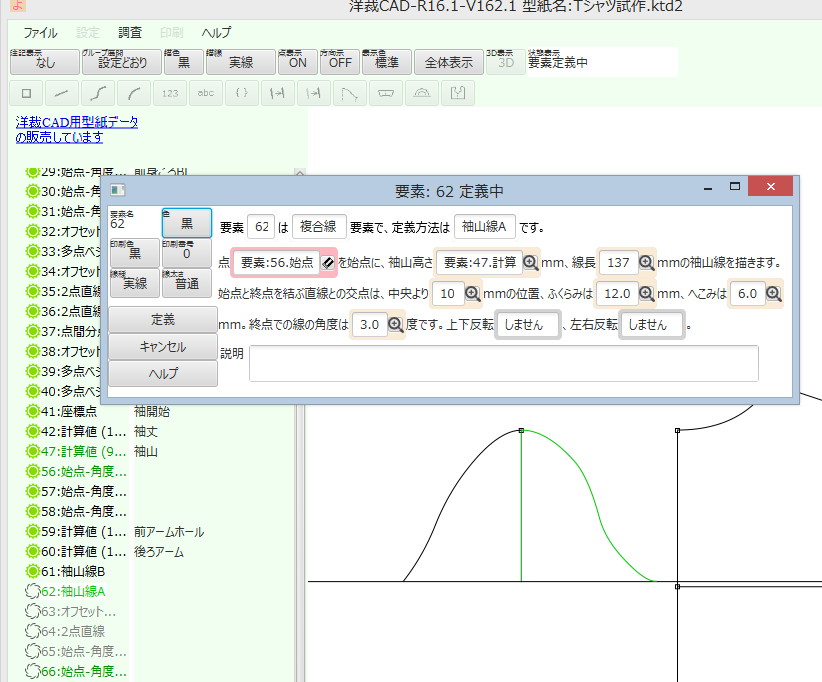
Task: Click spinner icon of 62:袖山線A item
Action: pos(33,591)
